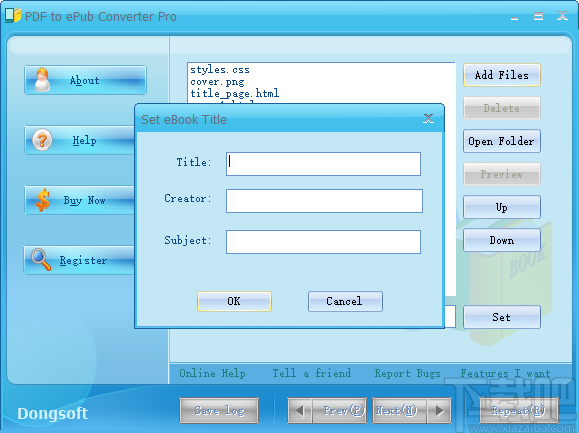The width and height of the screenshot is (579, 433).
Task: Click the PDF to ePub app icon in title bar
Action: [13, 15]
